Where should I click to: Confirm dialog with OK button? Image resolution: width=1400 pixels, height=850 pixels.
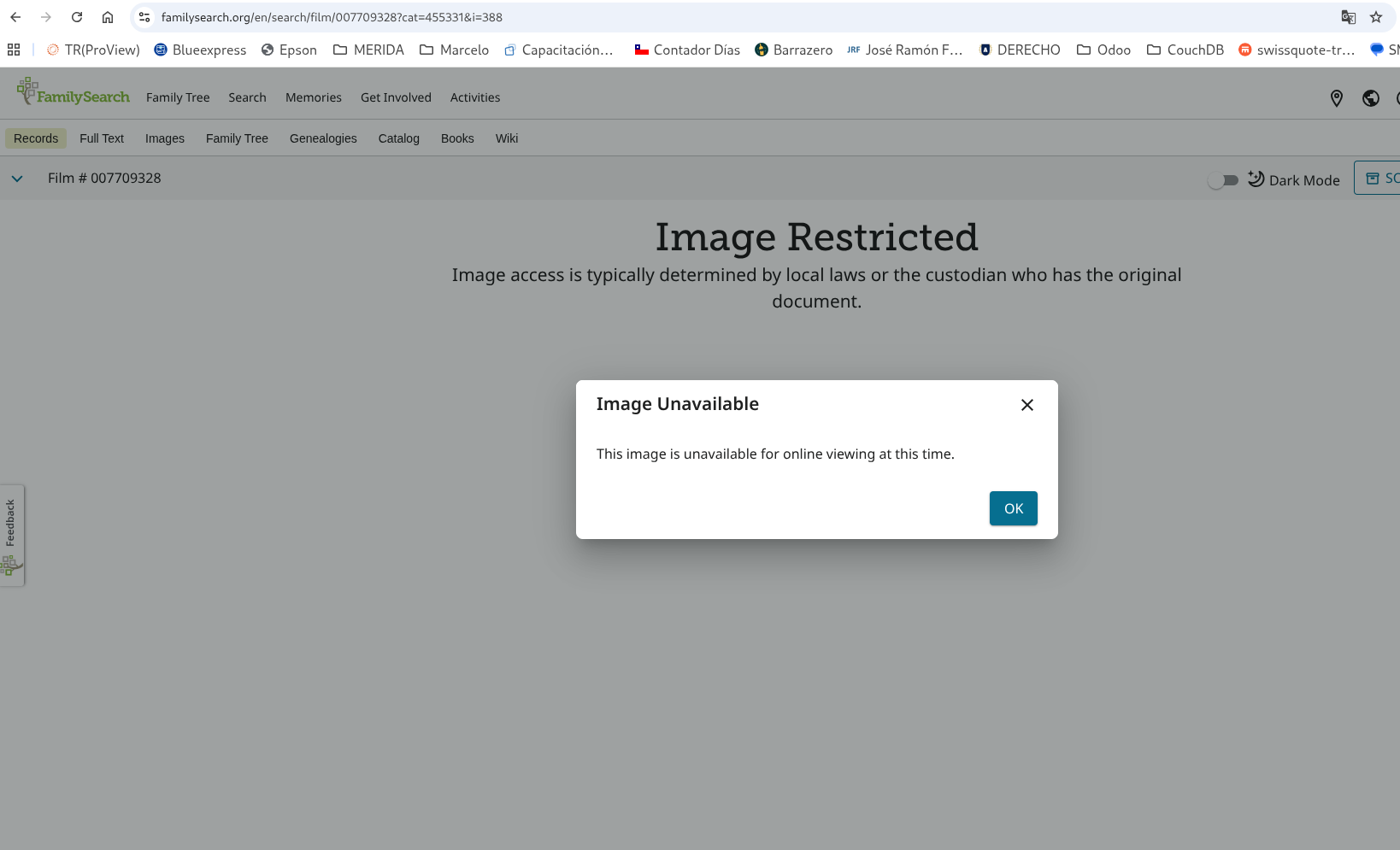pyautogui.click(x=1014, y=508)
